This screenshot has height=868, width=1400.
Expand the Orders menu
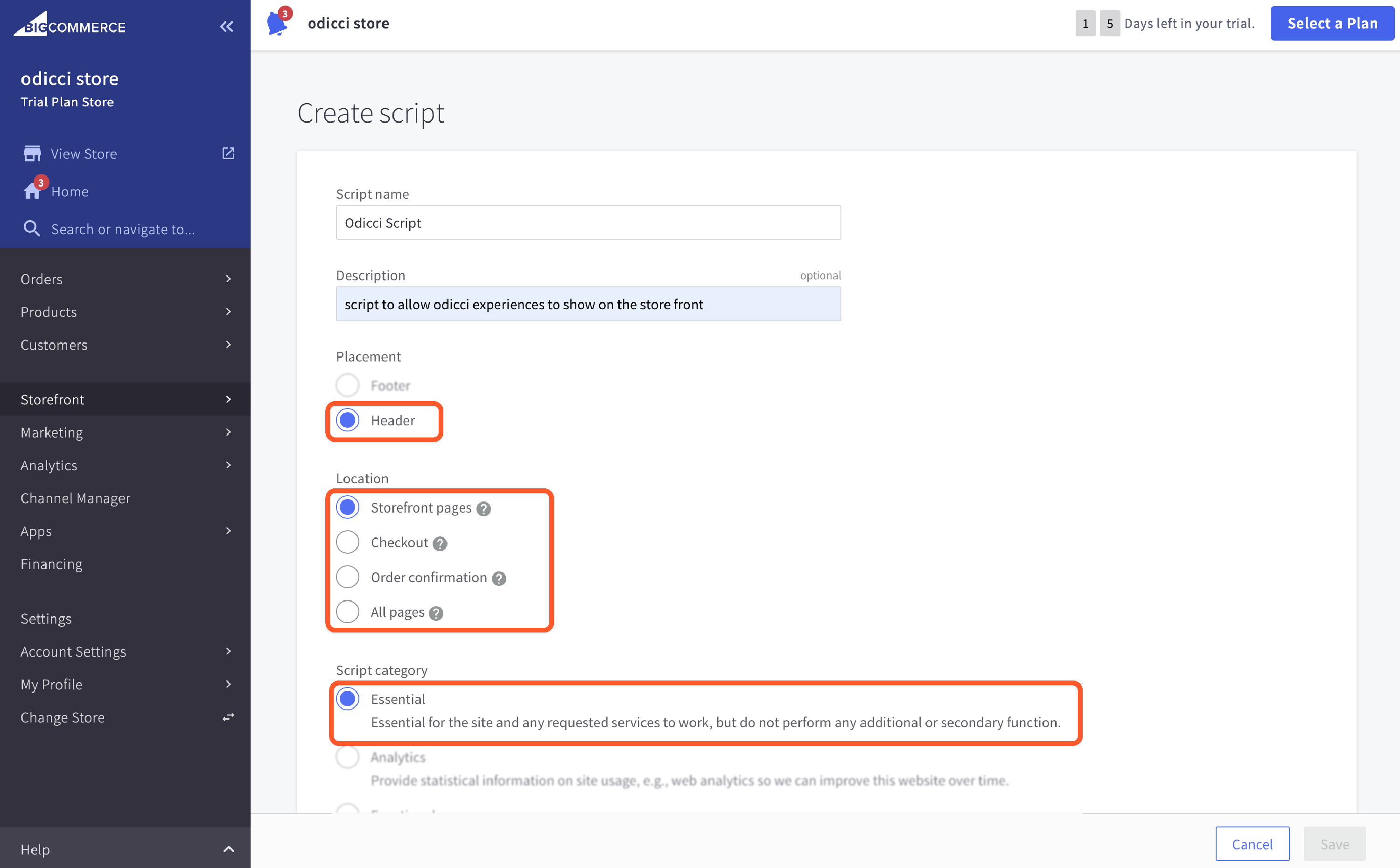point(228,279)
